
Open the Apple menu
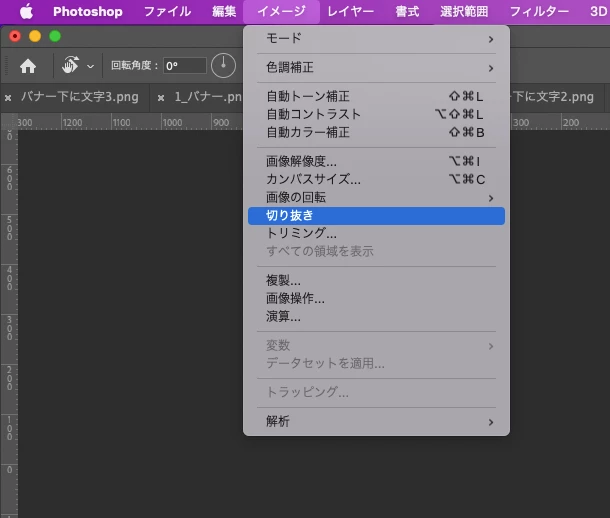[x=26, y=12]
